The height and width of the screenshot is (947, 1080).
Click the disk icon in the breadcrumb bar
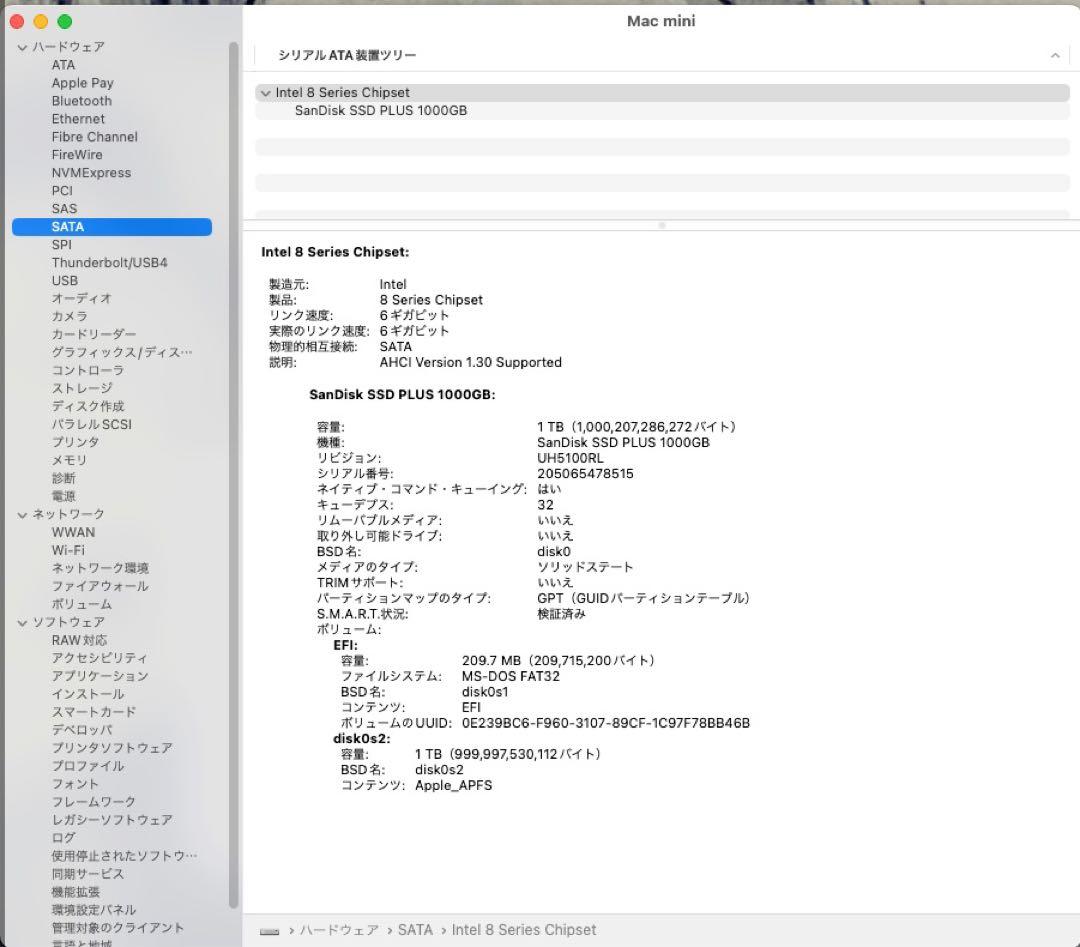tap(268, 930)
